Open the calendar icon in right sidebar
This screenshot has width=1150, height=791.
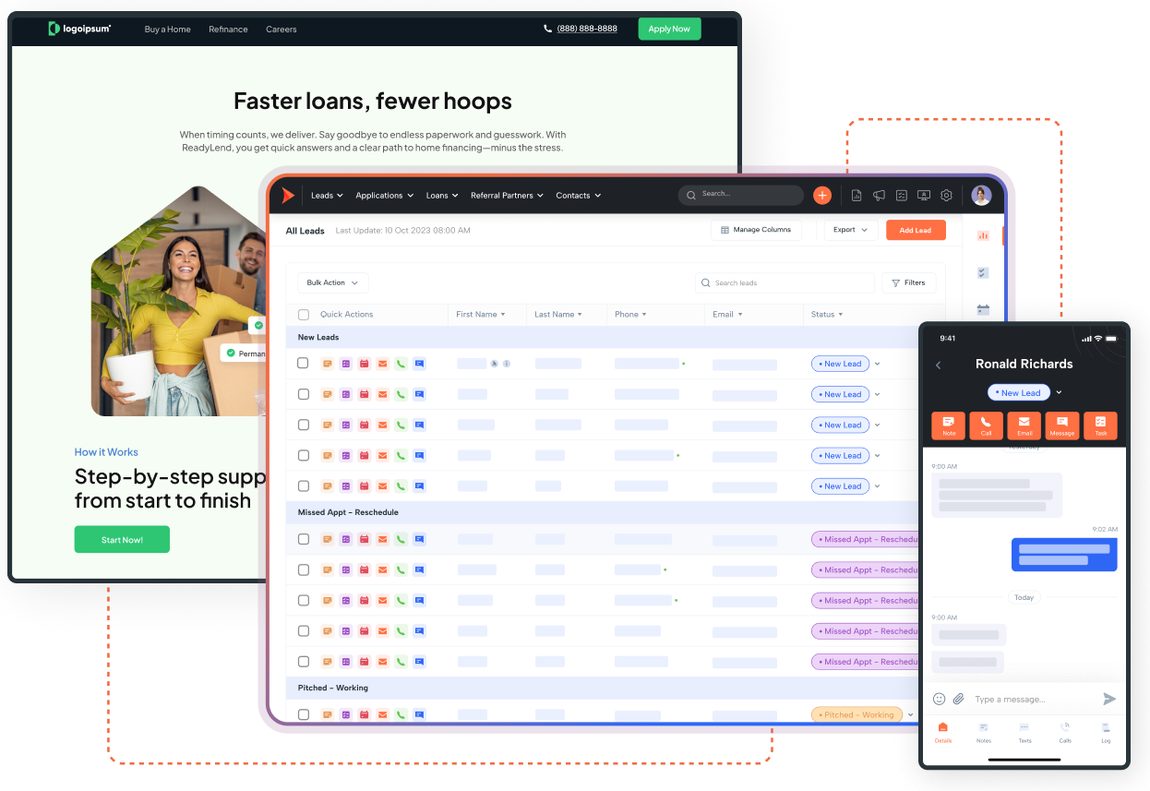984,310
